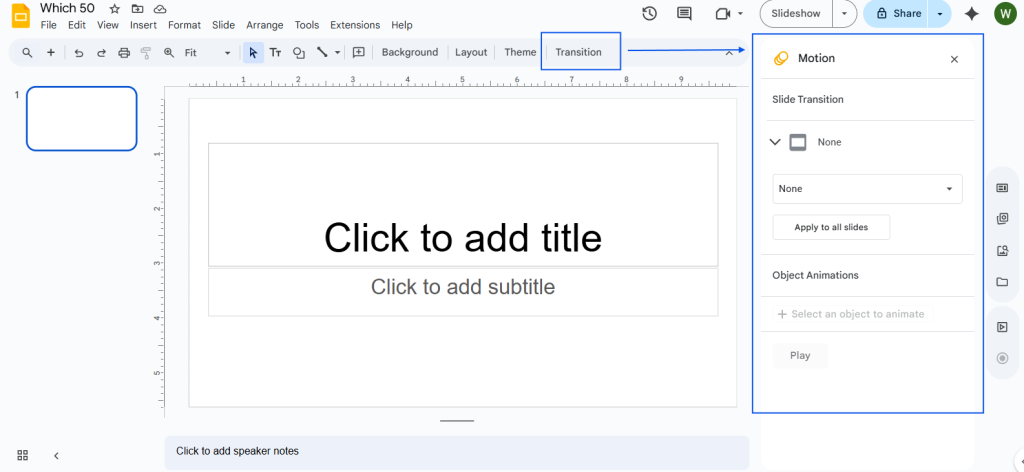Screen dimensions: 1024x472
Task: Open version history clock icon
Action: pyautogui.click(x=649, y=13)
